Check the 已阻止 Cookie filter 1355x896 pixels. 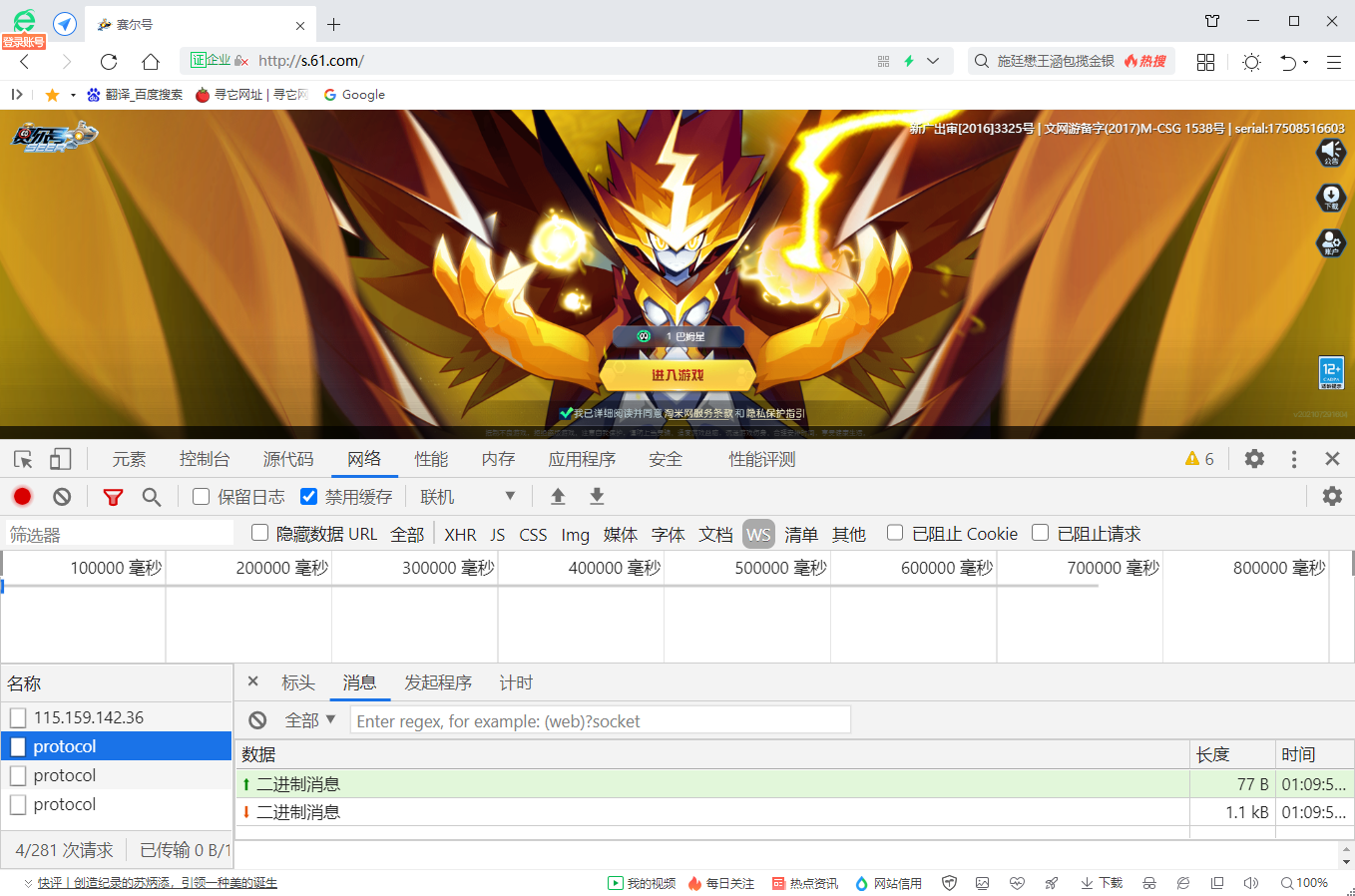[x=894, y=533]
